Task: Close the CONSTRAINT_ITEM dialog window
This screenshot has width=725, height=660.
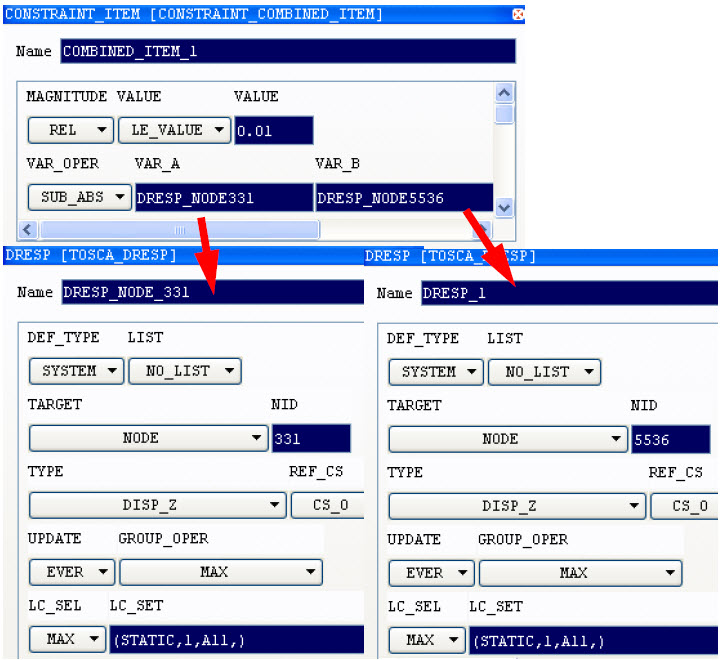Action: (517, 14)
